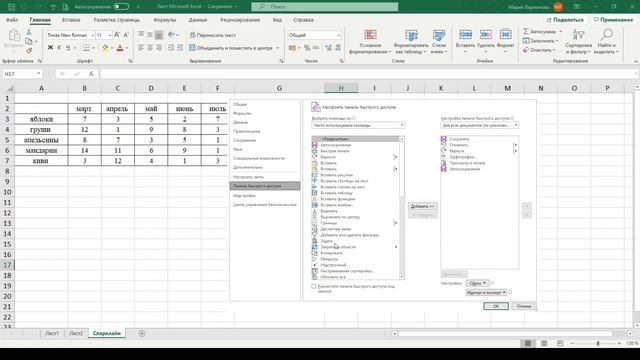
Task: Open merge and center dropdown arrow
Action: click(278, 48)
